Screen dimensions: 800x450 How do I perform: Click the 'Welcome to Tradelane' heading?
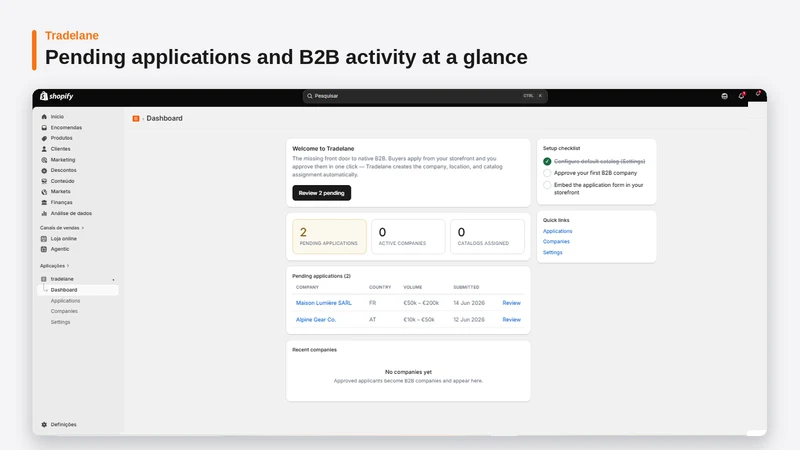(x=323, y=148)
